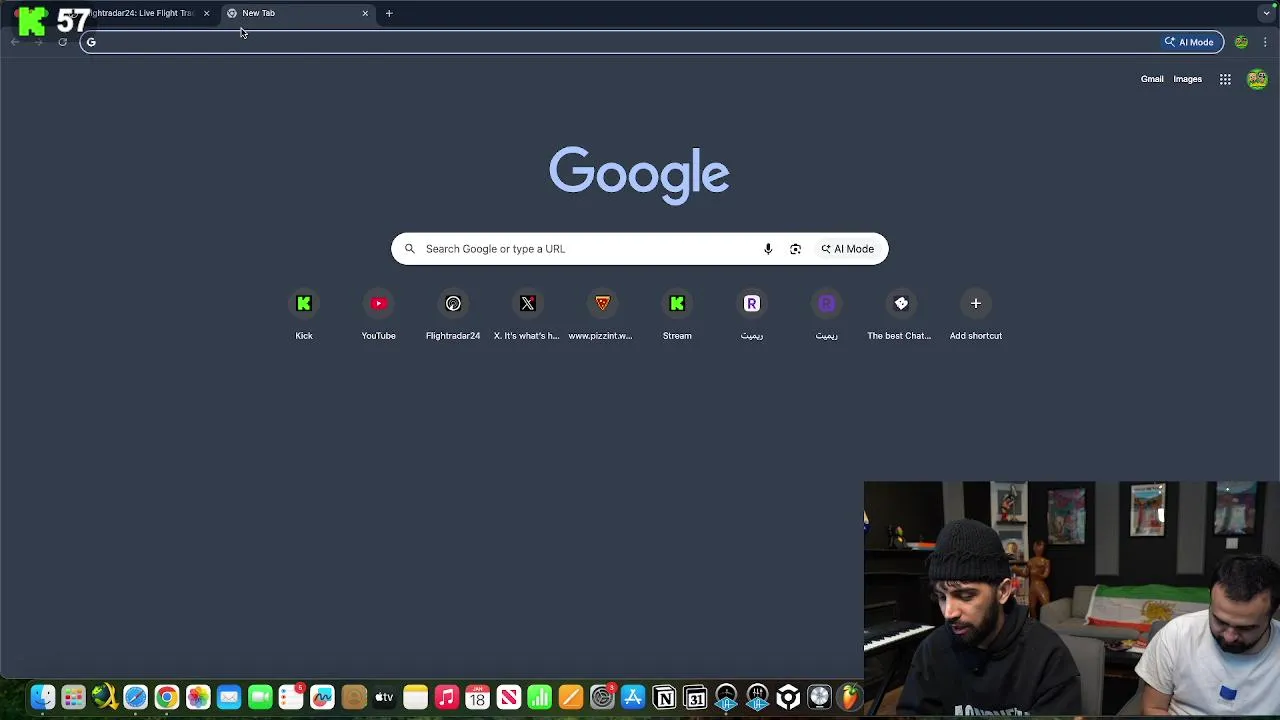Open FL Studio from the dock
This screenshot has height=720, width=1280.
[850, 697]
